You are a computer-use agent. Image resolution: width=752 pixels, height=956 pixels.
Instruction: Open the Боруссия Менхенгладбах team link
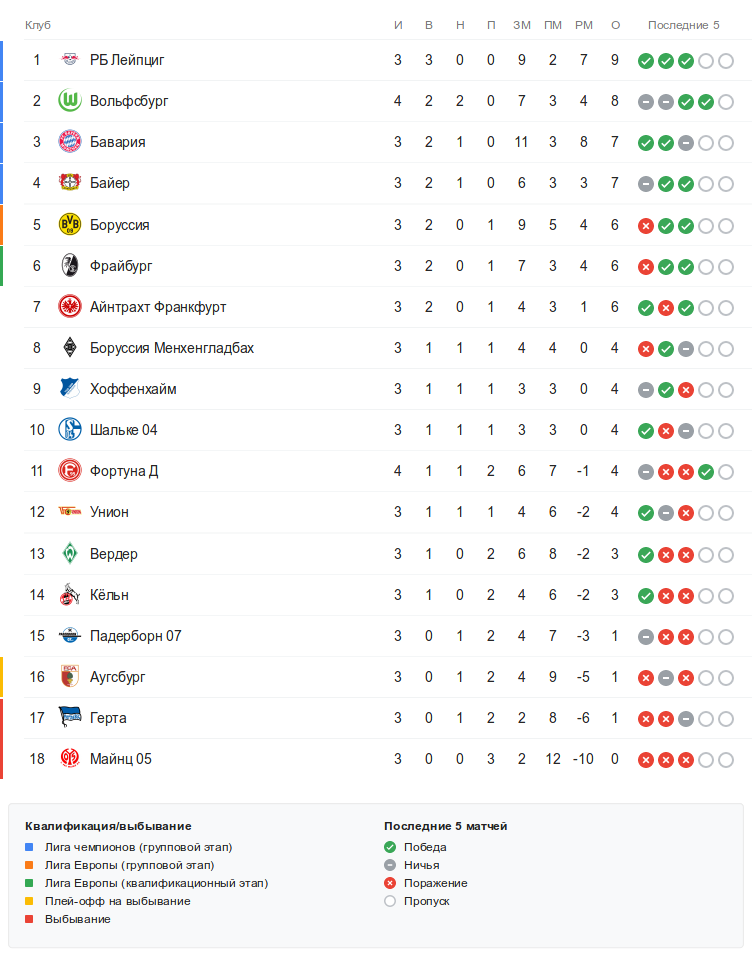171,348
